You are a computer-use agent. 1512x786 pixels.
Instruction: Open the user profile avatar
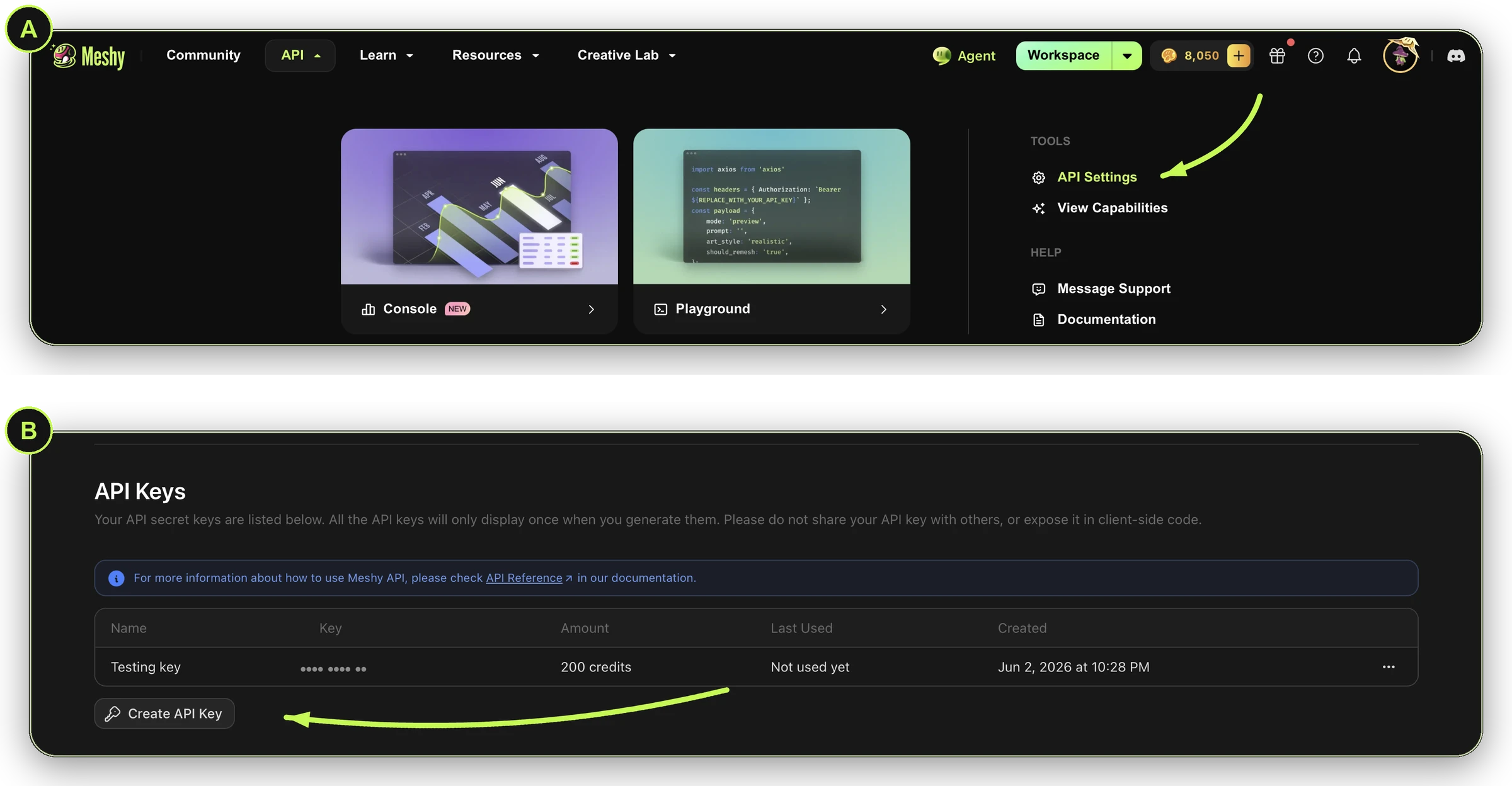click(x=1400, y=55)
